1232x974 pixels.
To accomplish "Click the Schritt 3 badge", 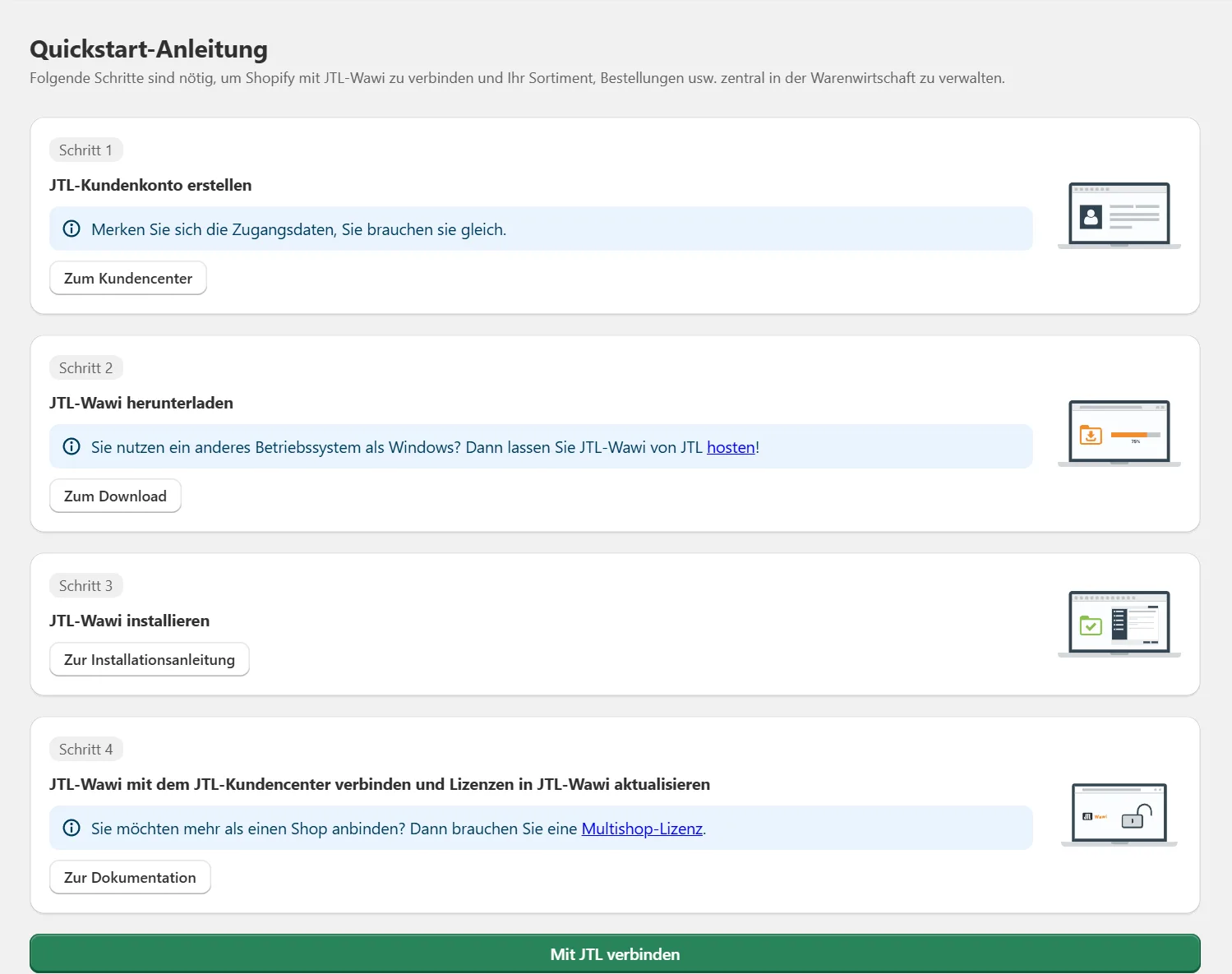I will coord(85,585).
